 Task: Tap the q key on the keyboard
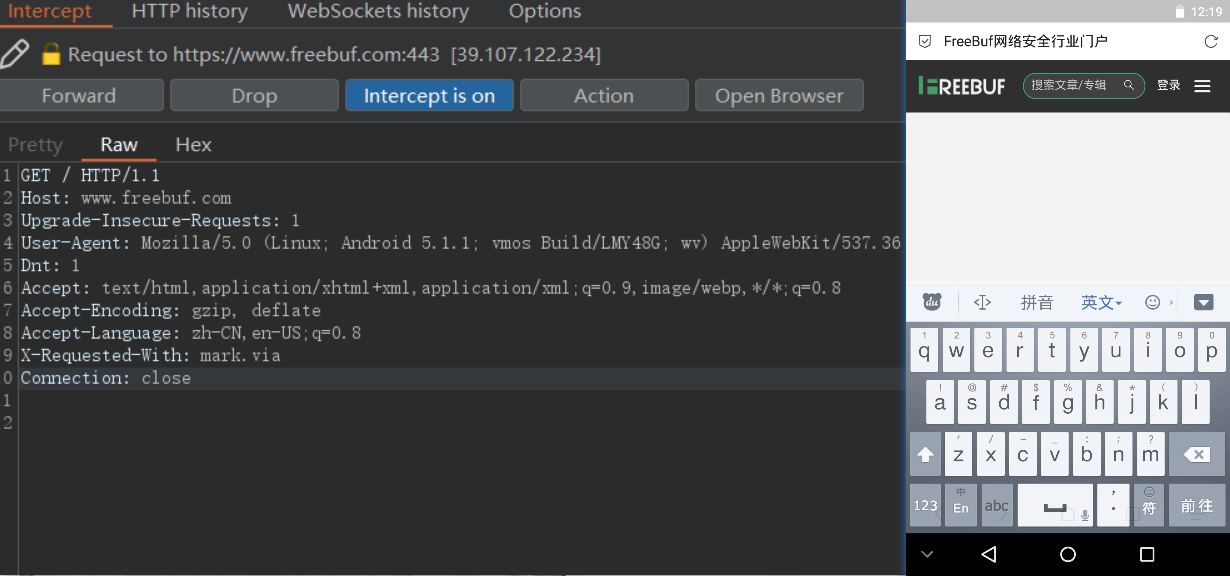[923, 350]
